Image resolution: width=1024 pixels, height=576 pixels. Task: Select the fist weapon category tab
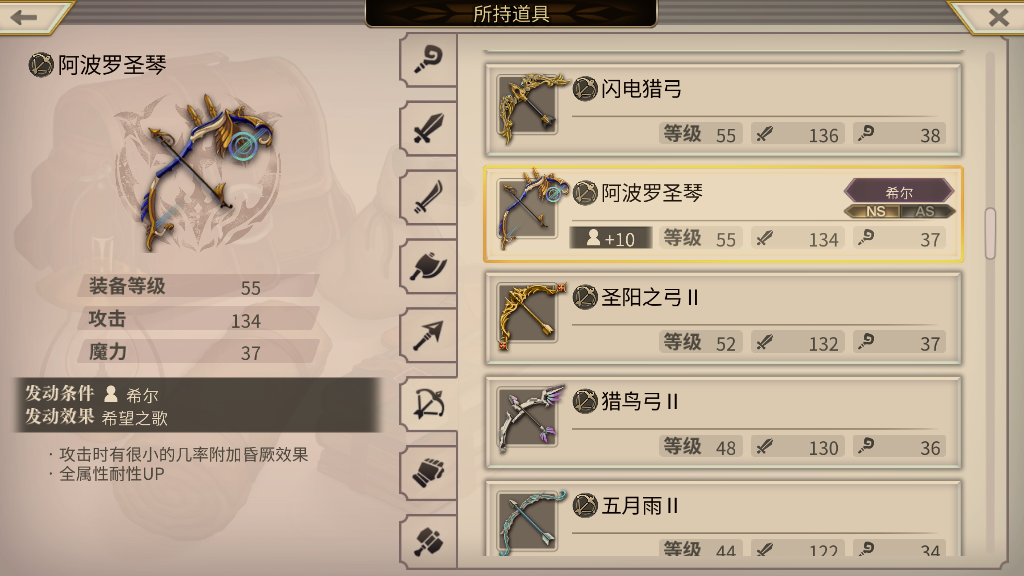click(x=428, y=473)
